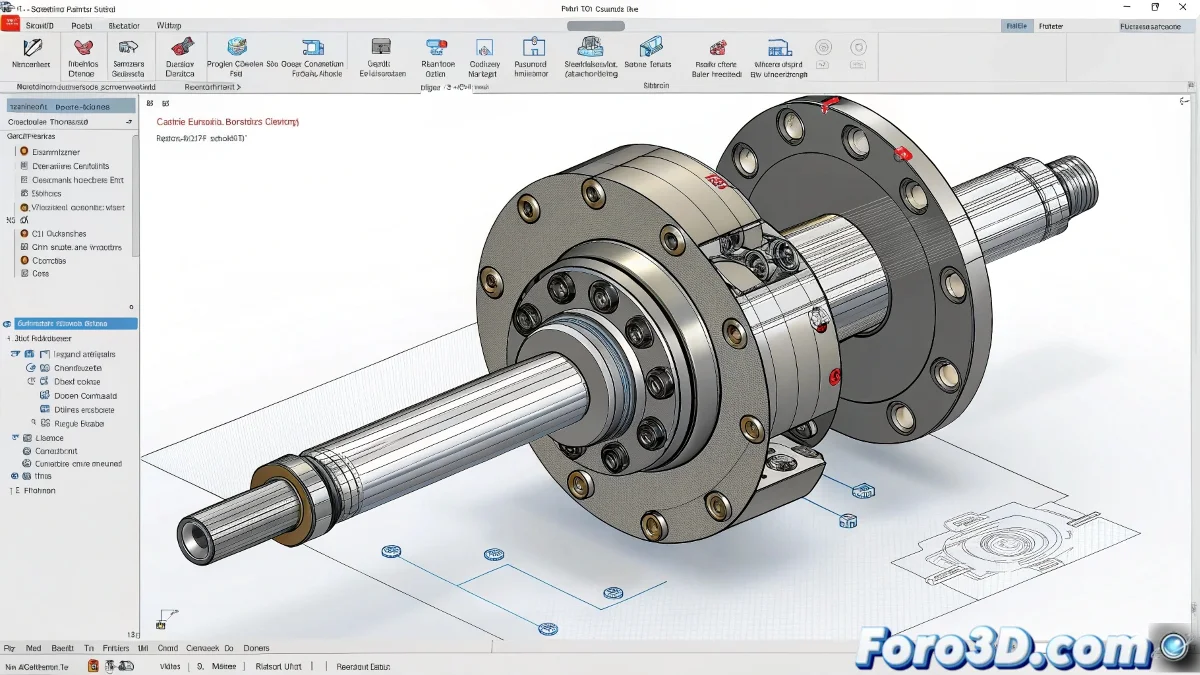
Task: Select the blue Ooser Conaettian ribbon icon
Action: (313, 46)
